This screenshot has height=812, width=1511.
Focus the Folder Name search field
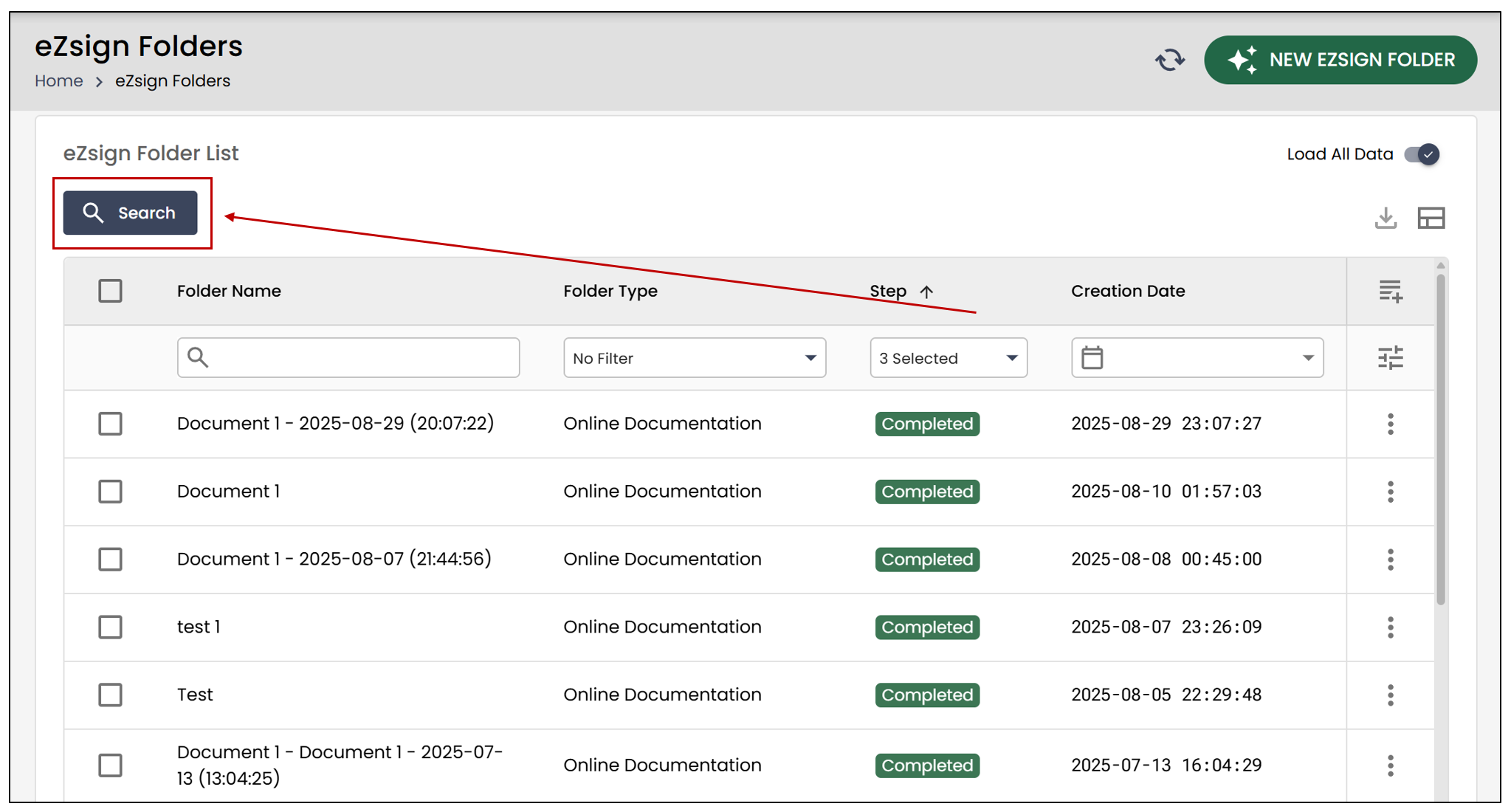click(348, 358)
